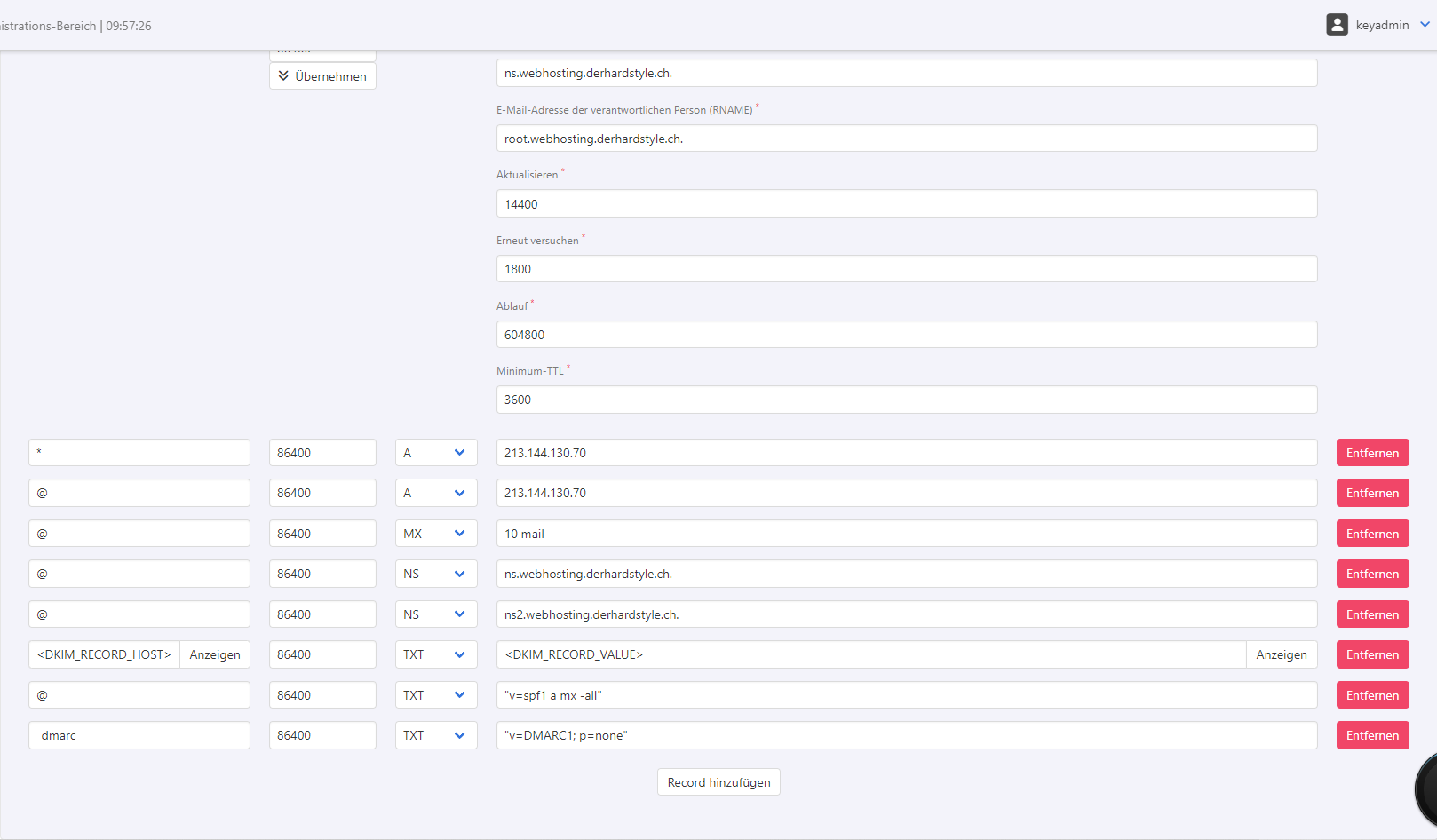The height and width of the screenshot is (840, 1437).
Task: Change type of ns2.webhosting NS record
Action: tap(435, 614)
